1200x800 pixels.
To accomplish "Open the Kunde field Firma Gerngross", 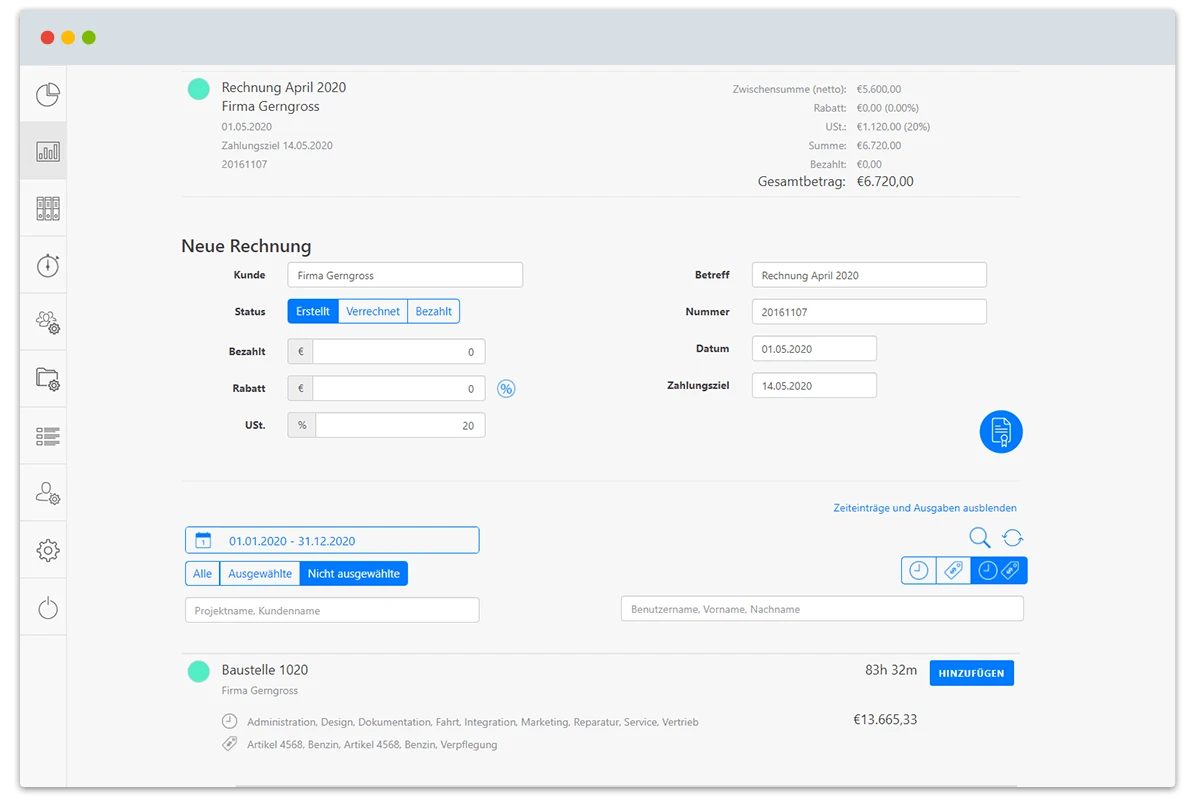I will tap(404, 275).
